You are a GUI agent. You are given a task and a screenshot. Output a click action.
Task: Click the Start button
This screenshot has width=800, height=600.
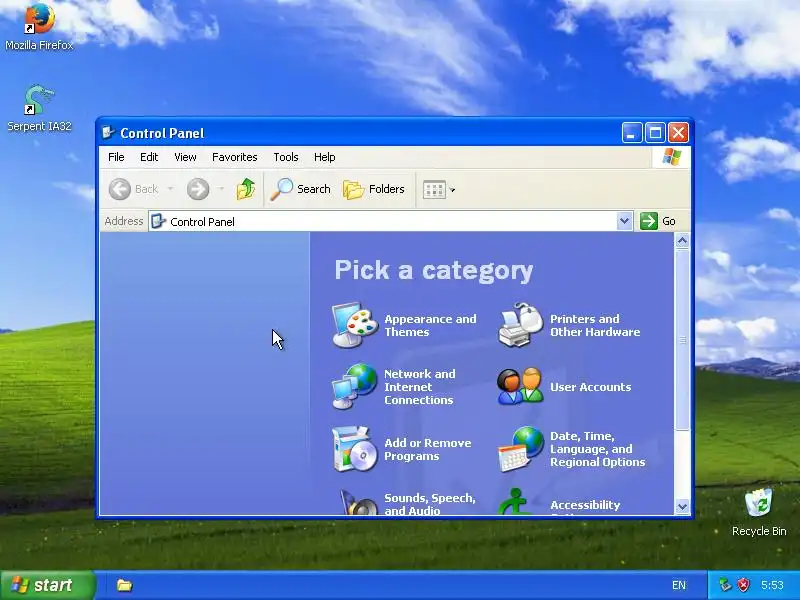tap(47, 585)
